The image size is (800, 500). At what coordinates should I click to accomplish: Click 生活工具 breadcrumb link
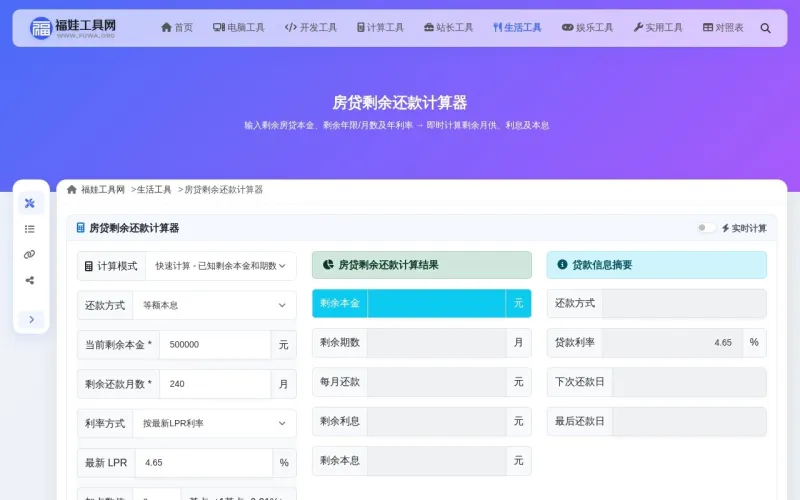click(154, 190)
